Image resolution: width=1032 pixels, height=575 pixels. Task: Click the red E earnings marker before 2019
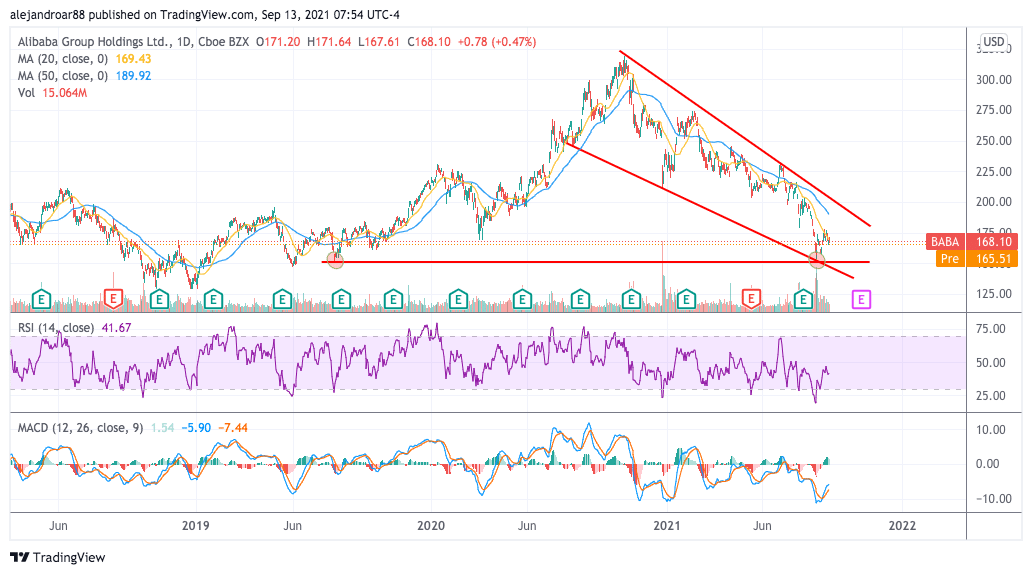click(113, 299)
